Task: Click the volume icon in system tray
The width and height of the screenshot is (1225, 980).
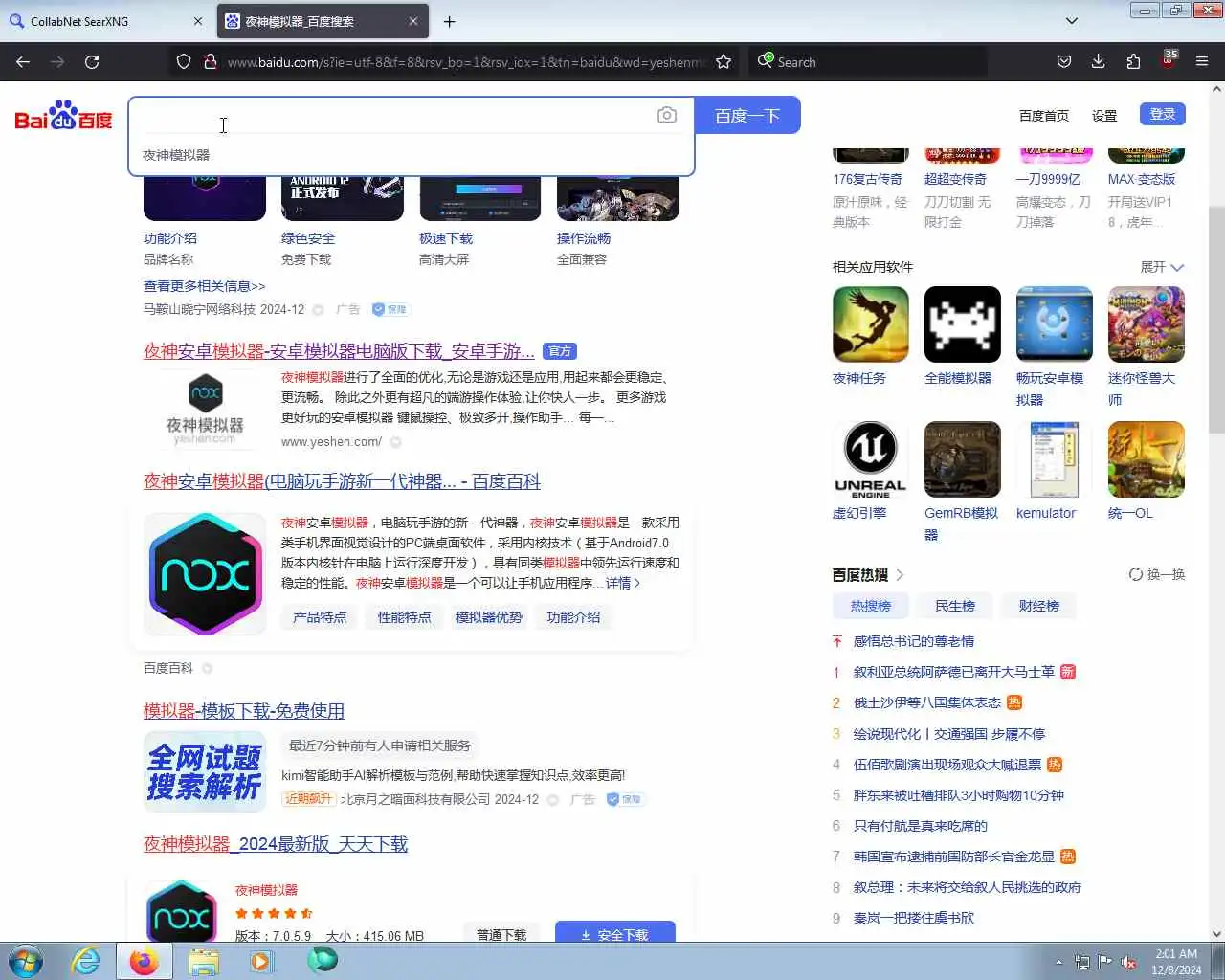Action: point(1129,962)
